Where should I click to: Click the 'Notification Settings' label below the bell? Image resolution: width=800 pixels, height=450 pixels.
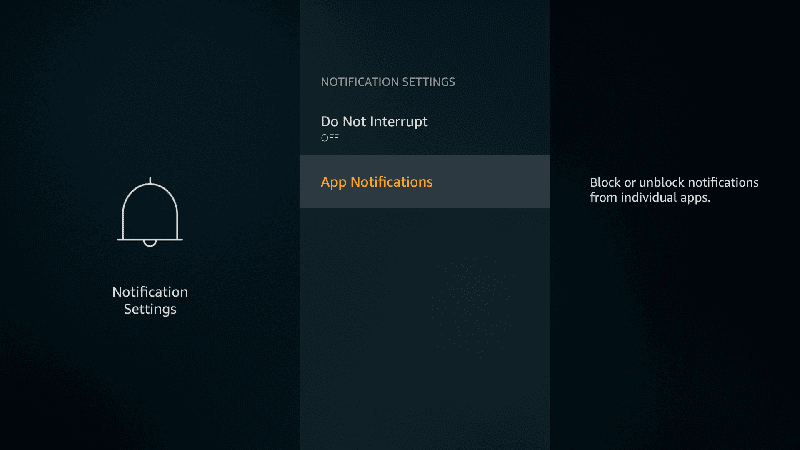(150, 301)
